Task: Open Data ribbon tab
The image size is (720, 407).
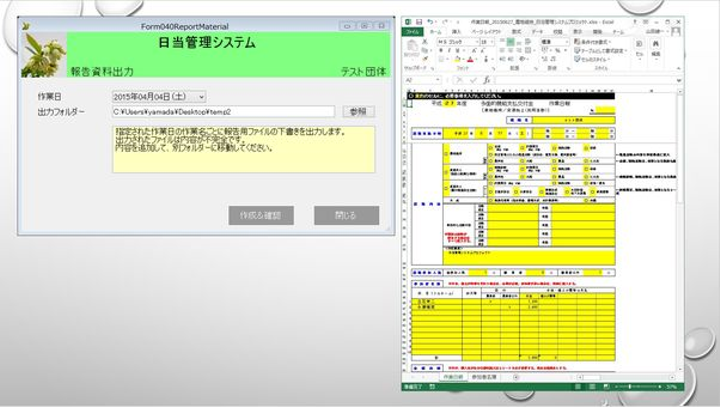Action: tap(537, 32)
